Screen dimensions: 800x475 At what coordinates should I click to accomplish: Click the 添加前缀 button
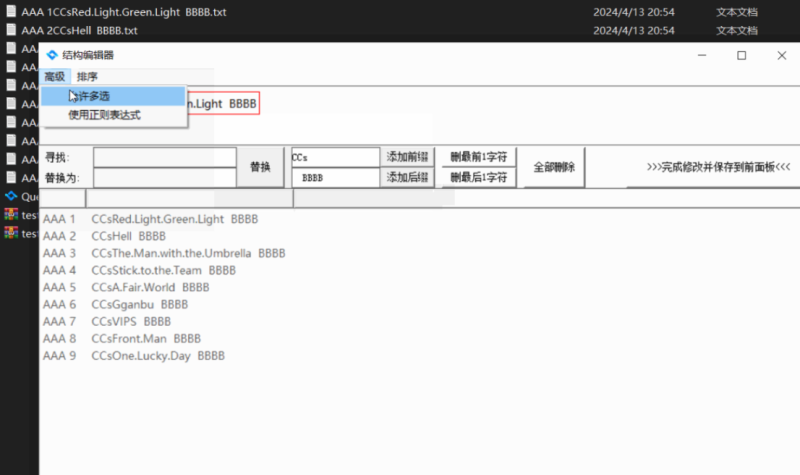click(x=407, y=157)
